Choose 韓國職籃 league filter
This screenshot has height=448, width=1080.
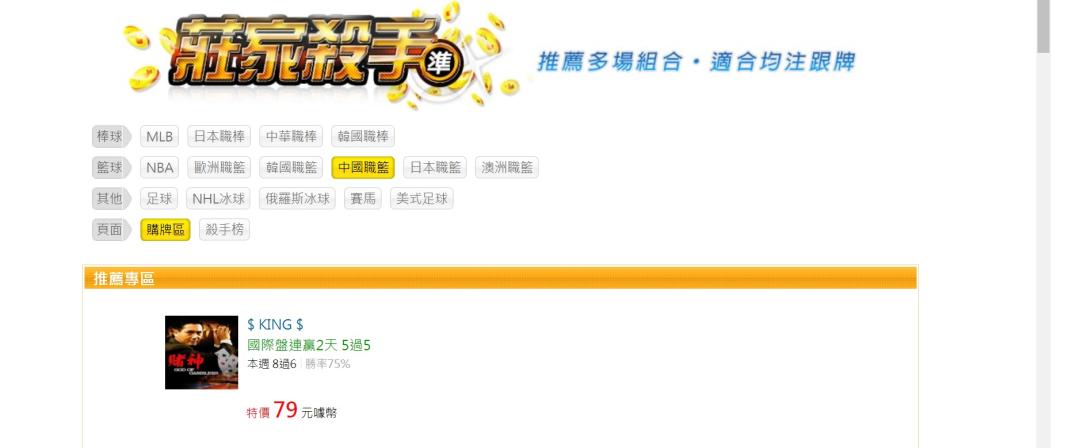(291, 167)
